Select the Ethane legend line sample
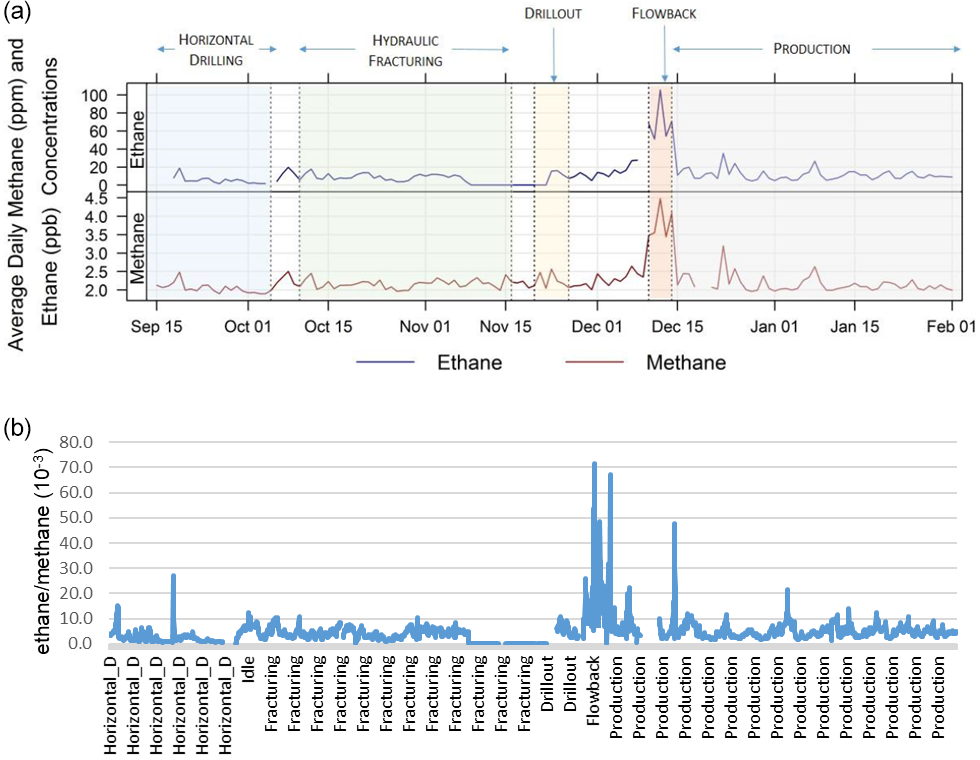The height and width of the screenshot is (760, 980). (x=387, y=362)
